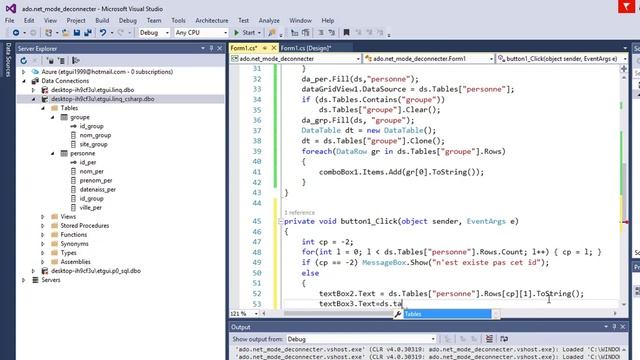Open the Analyze menu
Image resolution: width=640 pixels, height=360 pixels.
[269, 20]
